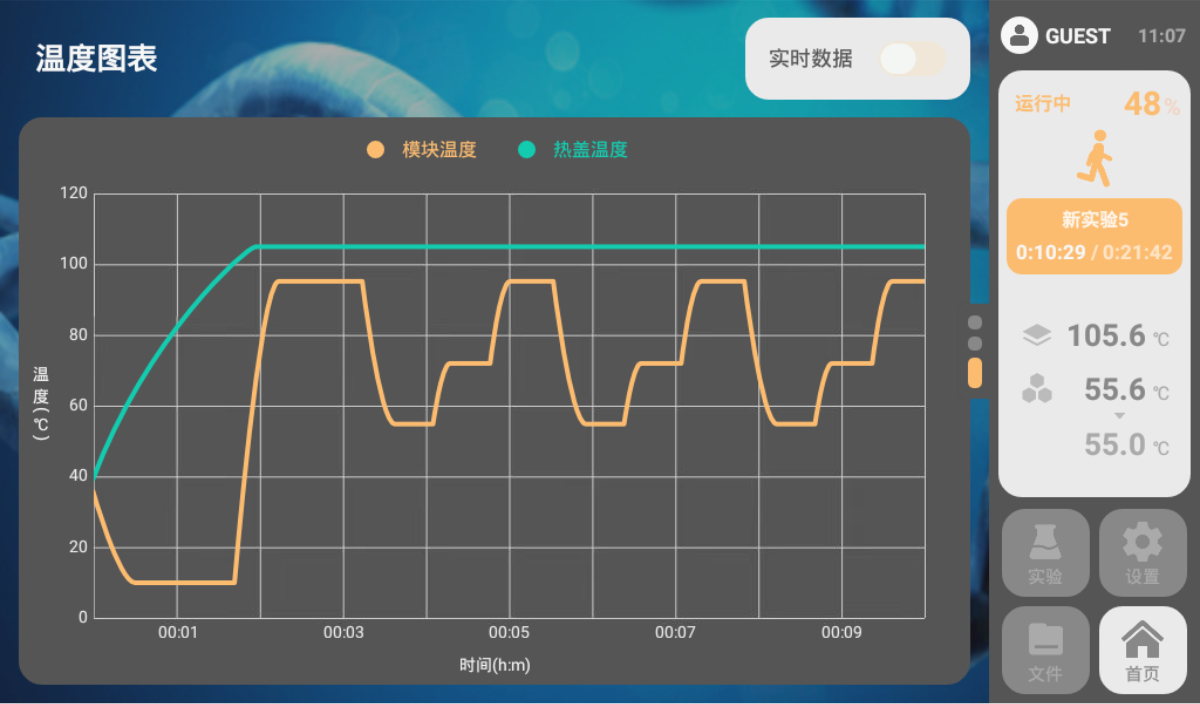Screen dimensions: 1200x704
Task: Click the orange running man status icon
Action: pyautogui.click(x=1095, y=158)
